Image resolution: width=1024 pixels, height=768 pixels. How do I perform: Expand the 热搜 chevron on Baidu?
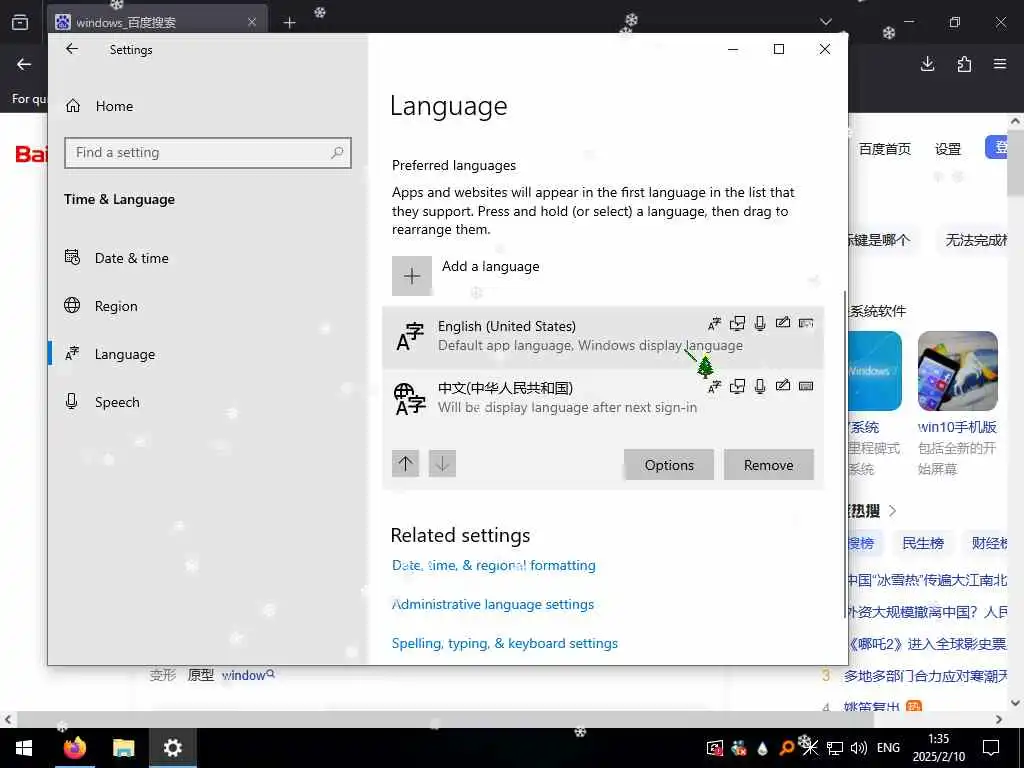[x=892, y=511]
